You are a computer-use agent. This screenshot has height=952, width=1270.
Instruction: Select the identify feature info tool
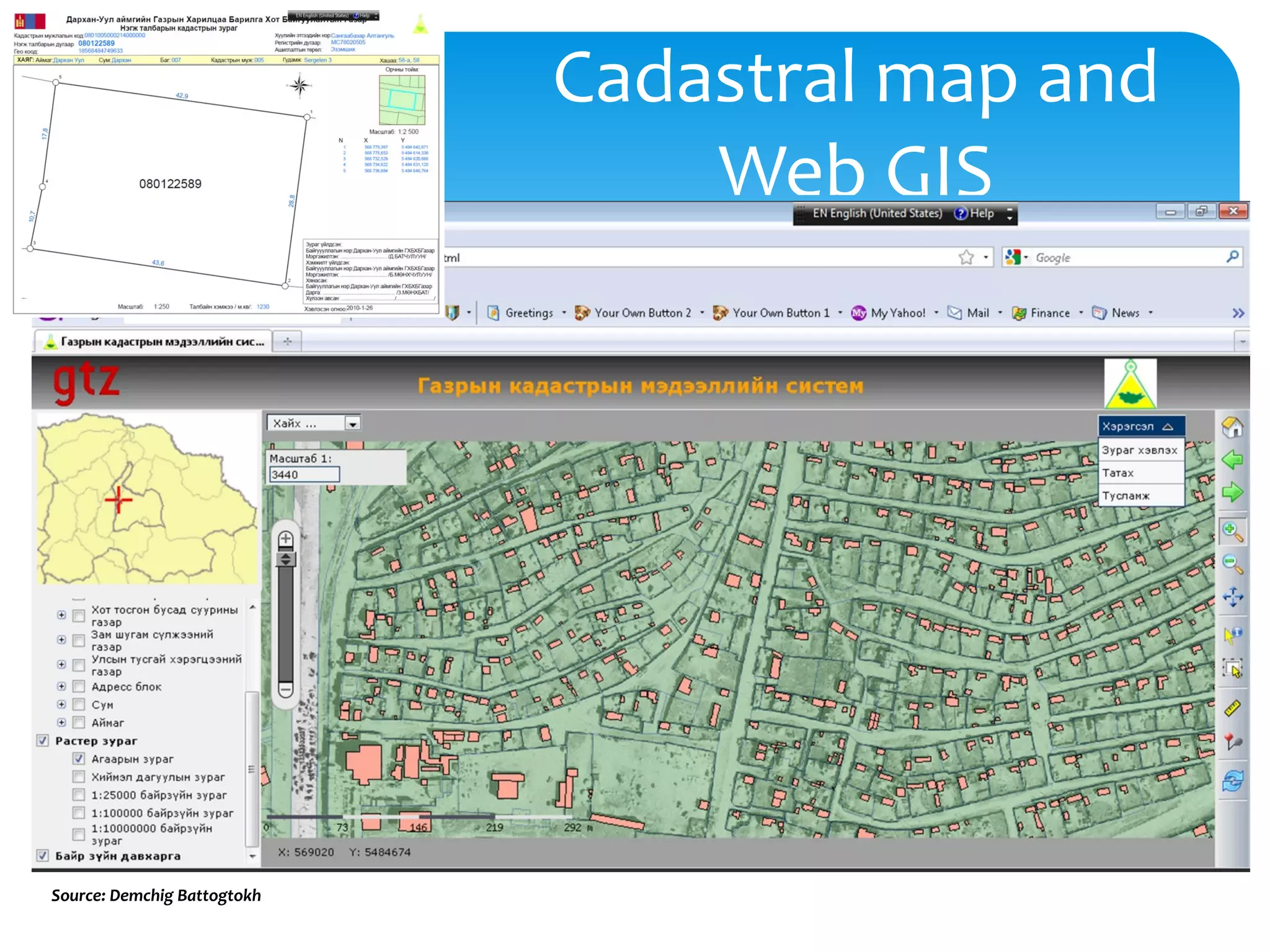(1232, 634)
